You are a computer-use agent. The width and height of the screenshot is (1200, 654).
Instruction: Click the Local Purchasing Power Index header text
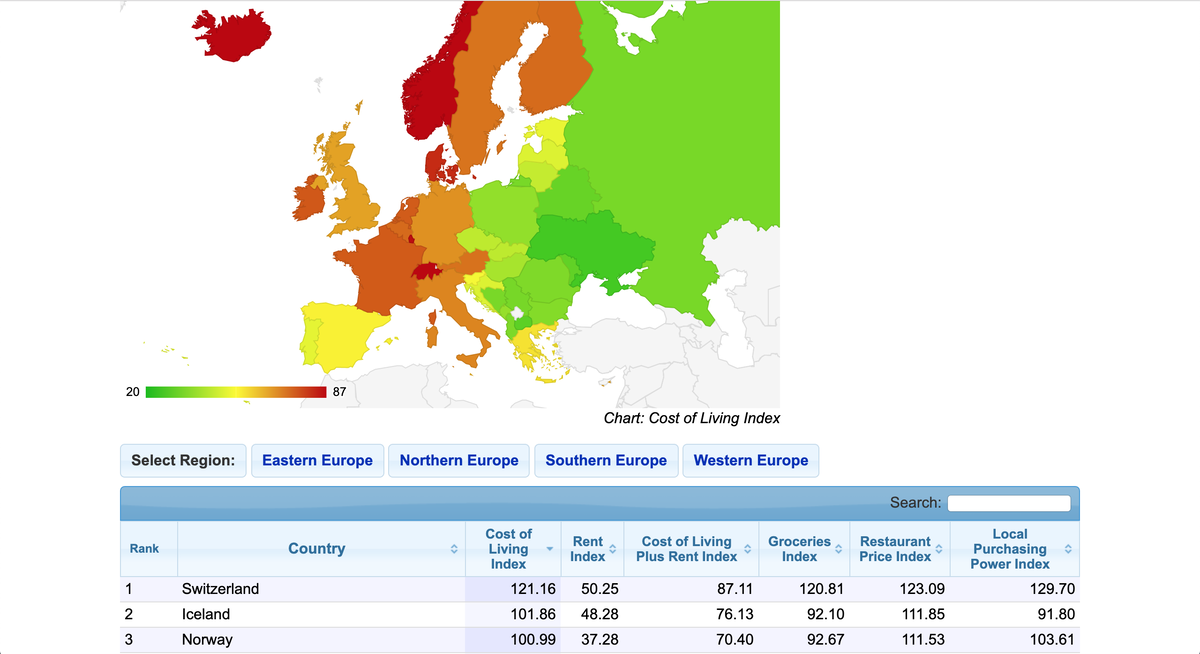1009,549
